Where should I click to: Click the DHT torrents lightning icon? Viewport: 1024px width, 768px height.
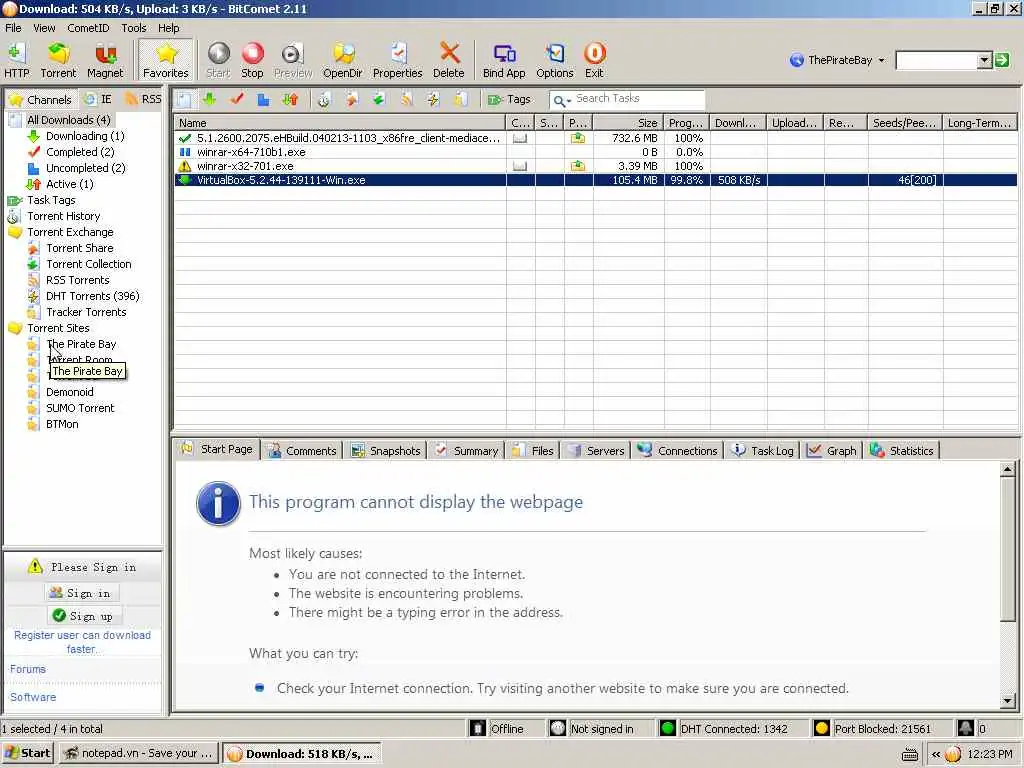pyautogui.click(x=433, y=99)
